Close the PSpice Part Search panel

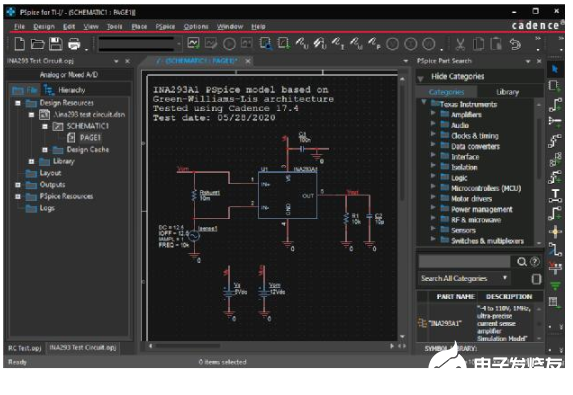point(539,61)
